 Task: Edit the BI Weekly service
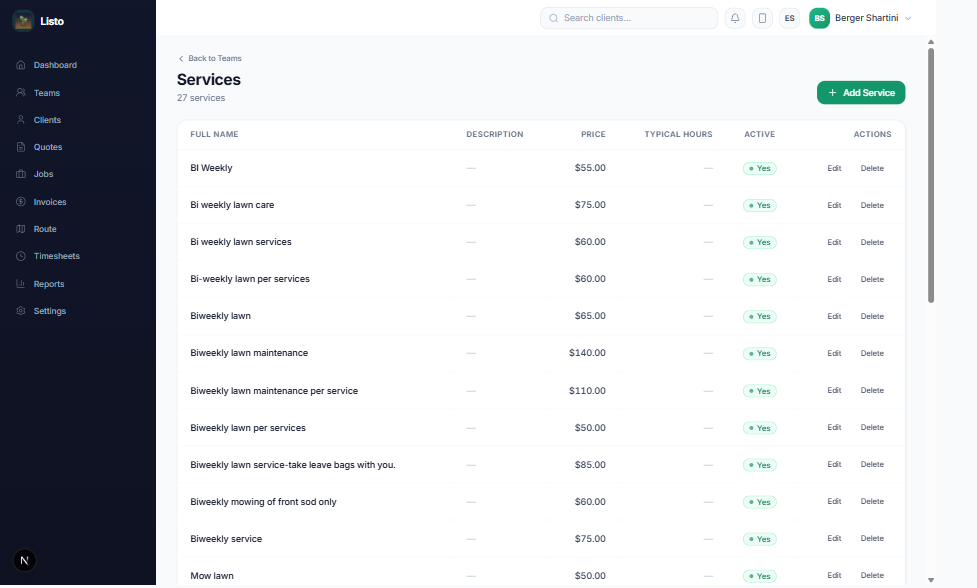[x=834, y=168]
